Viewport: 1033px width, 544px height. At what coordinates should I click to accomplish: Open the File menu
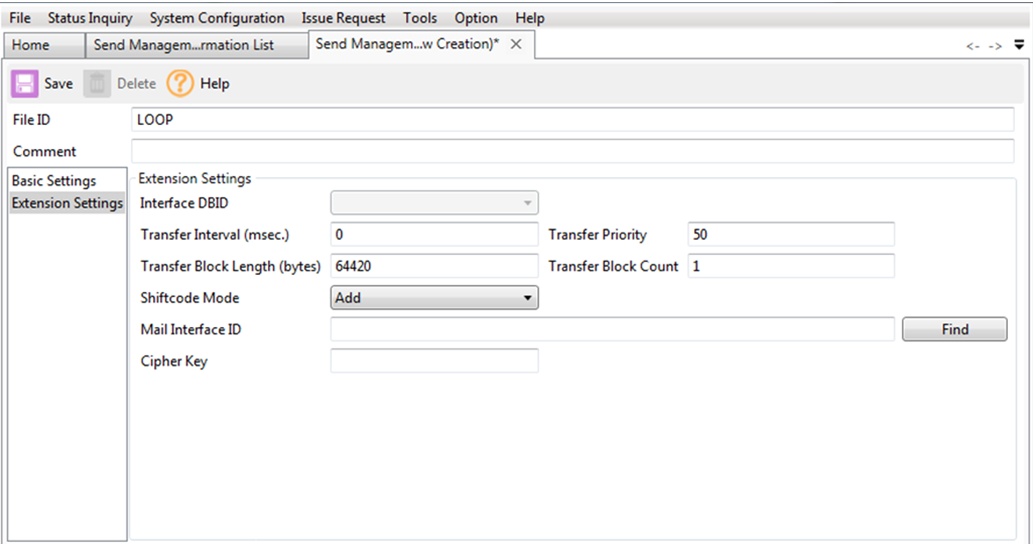tap(20, 18)
